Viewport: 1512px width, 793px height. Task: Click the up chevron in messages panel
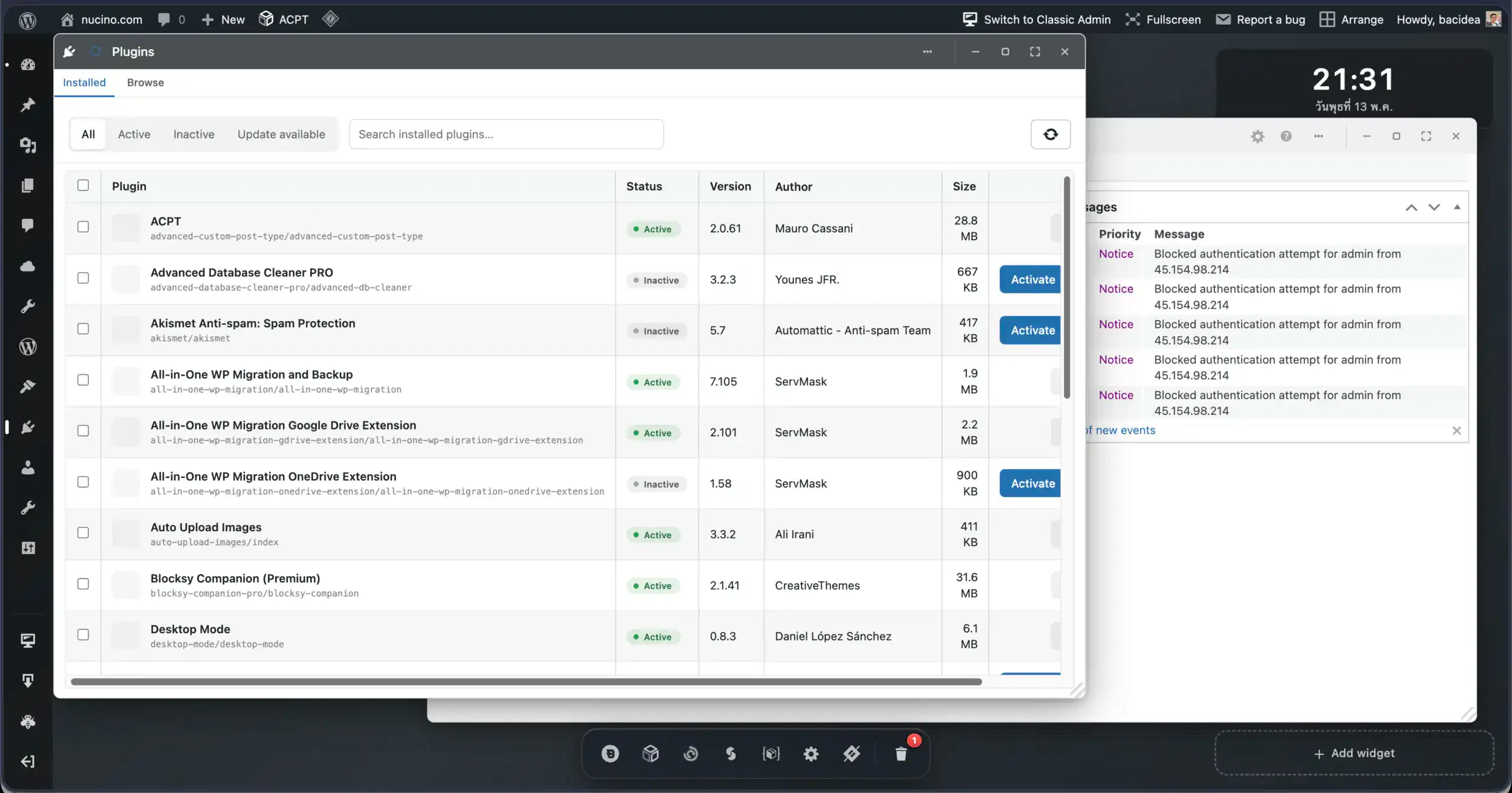click(1411, 207)
